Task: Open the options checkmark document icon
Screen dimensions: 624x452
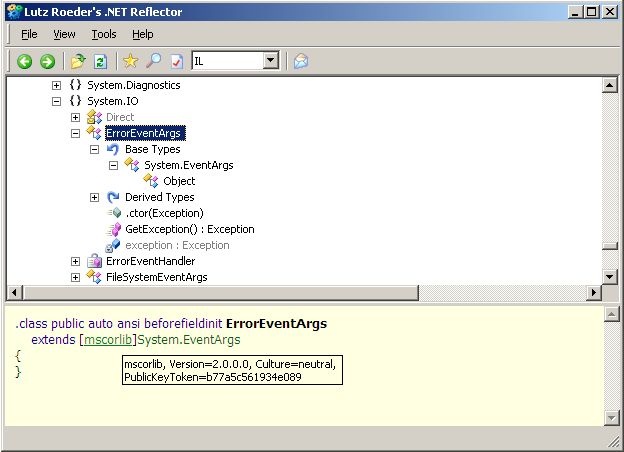Action: pos(177,61)
